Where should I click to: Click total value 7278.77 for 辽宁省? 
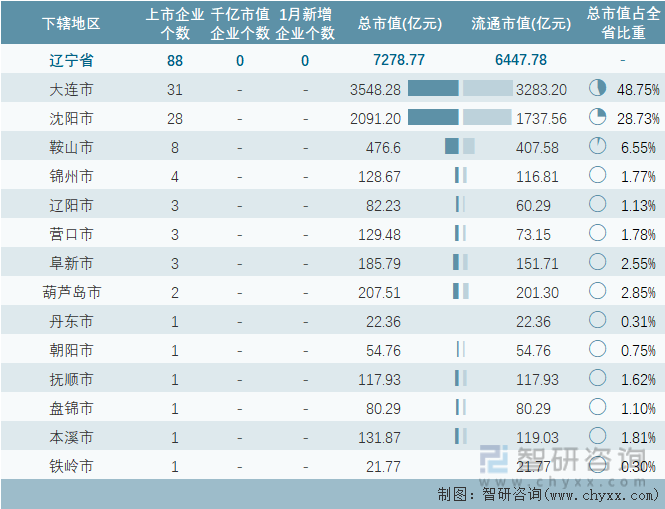point(399,60)
